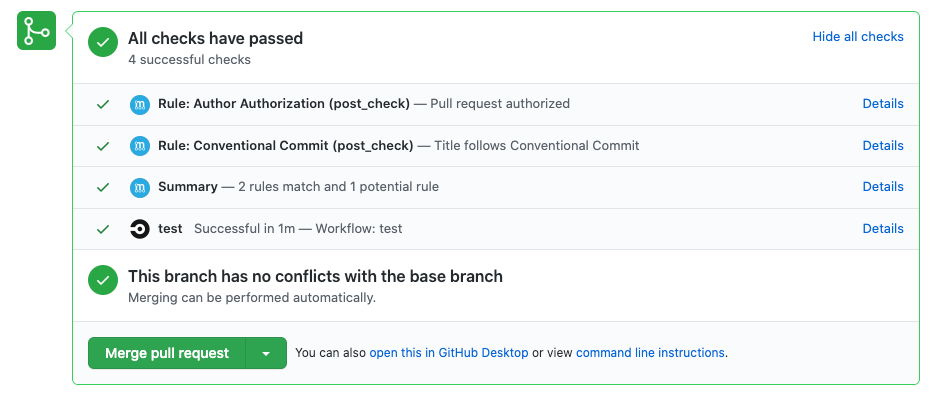The width and height of the screenshot is (930, 396).
Task: Click the CircleCI icon next to test
Action: [139, 229]
